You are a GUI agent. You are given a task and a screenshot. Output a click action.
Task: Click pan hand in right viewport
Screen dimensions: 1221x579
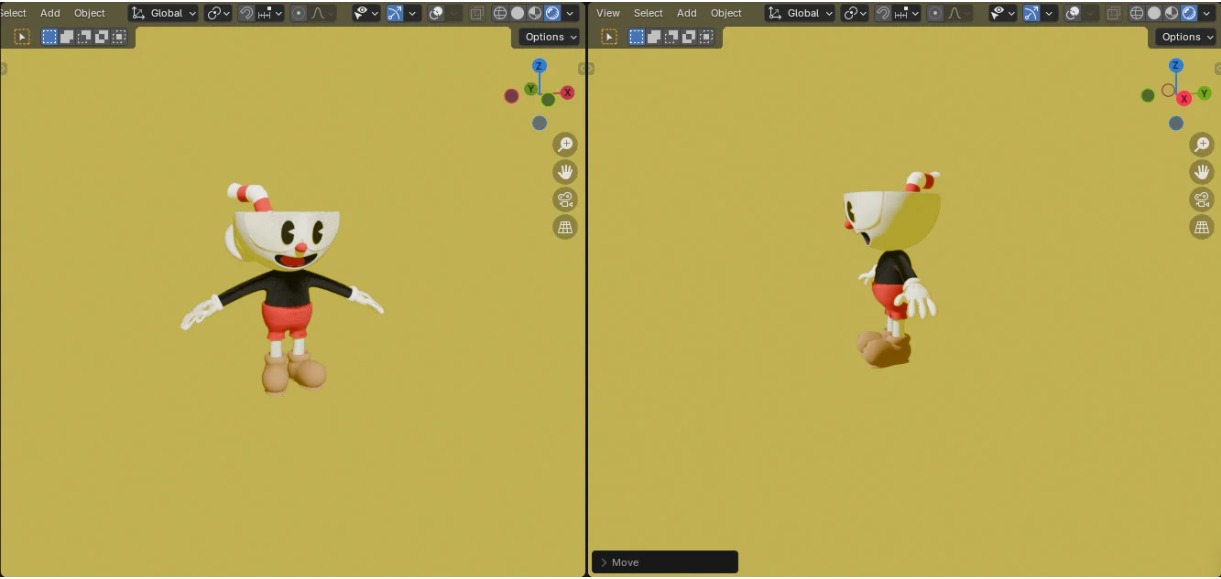1202,172
